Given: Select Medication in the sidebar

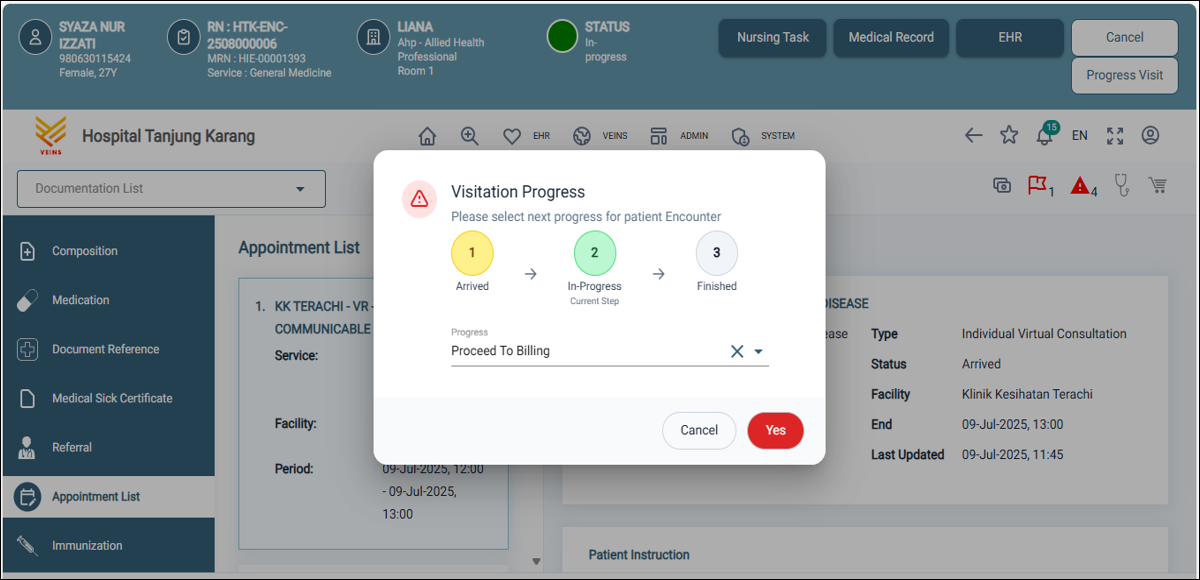Looking at the screenshot, I should 81,300.
